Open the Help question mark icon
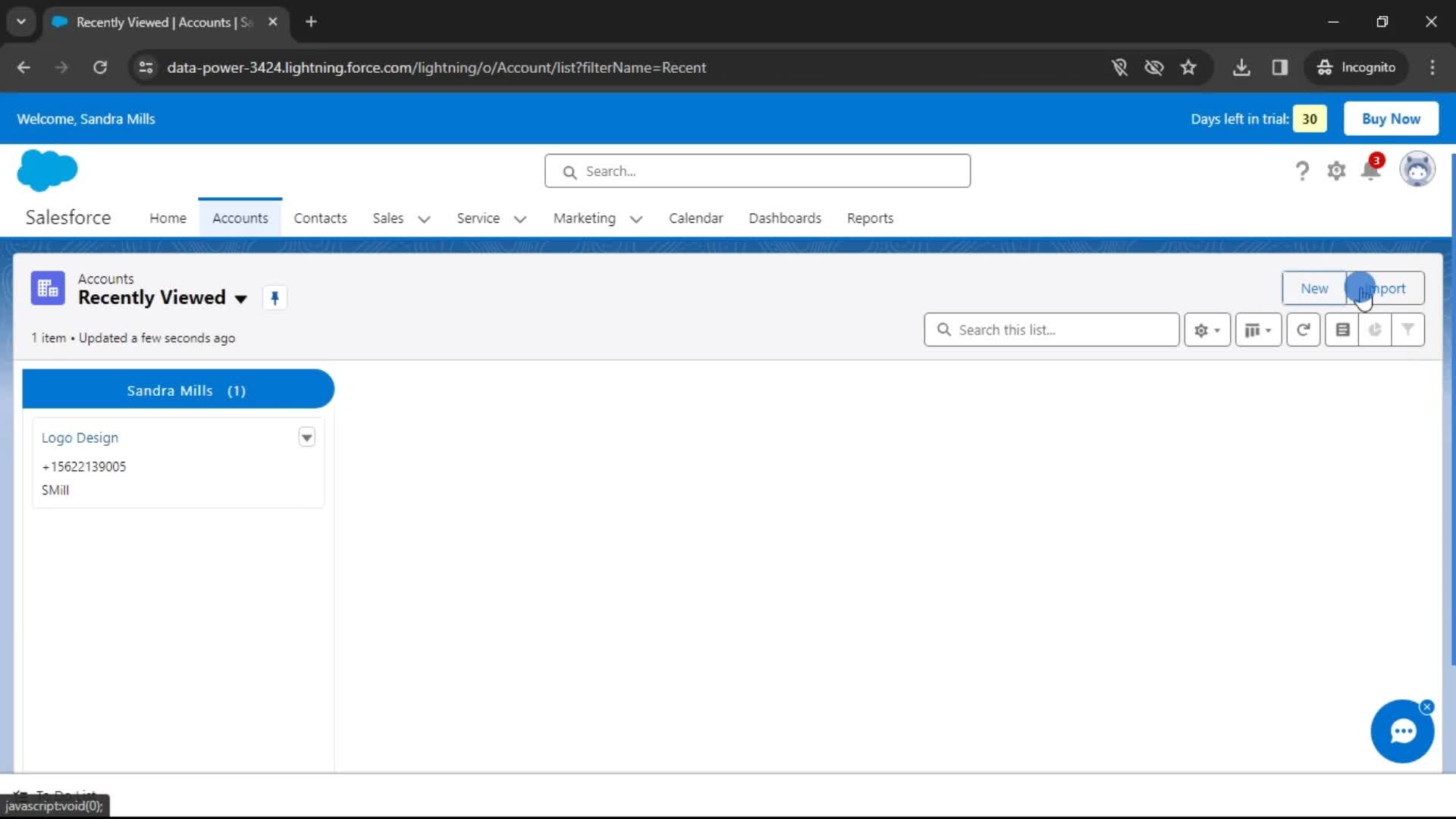 point(1302,171)
